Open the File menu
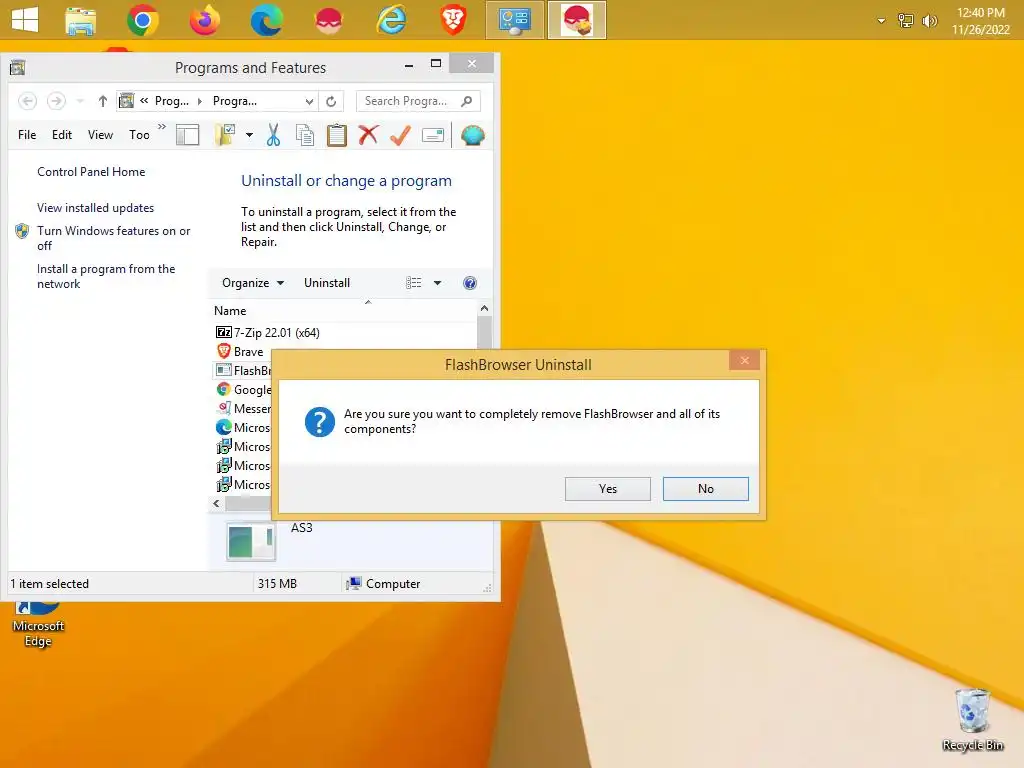Viewport: 1024px width, 768px height. tap(27, 135)
